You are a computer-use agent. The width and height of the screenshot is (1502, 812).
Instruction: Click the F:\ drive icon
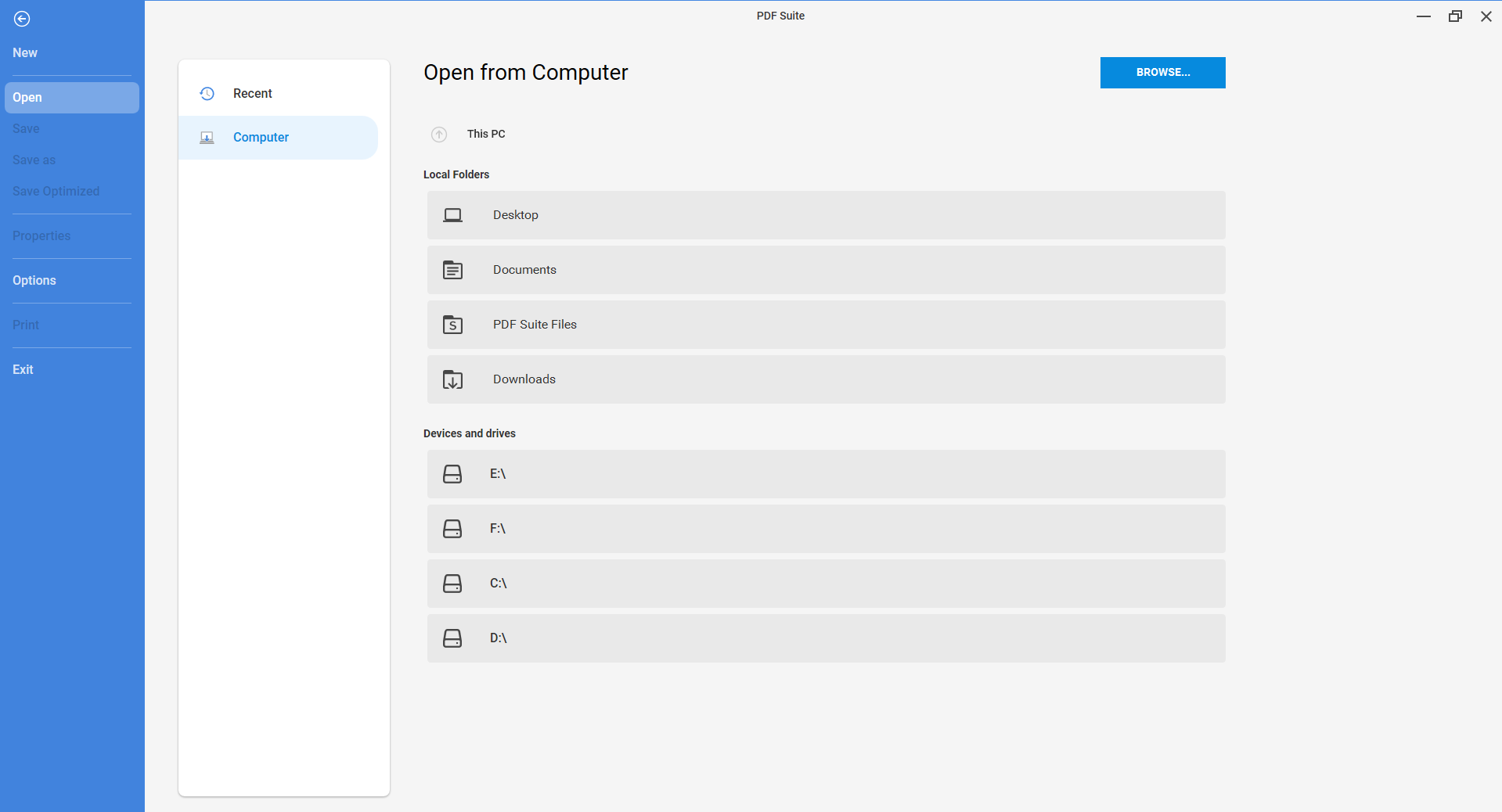click(x=452, y=529)
